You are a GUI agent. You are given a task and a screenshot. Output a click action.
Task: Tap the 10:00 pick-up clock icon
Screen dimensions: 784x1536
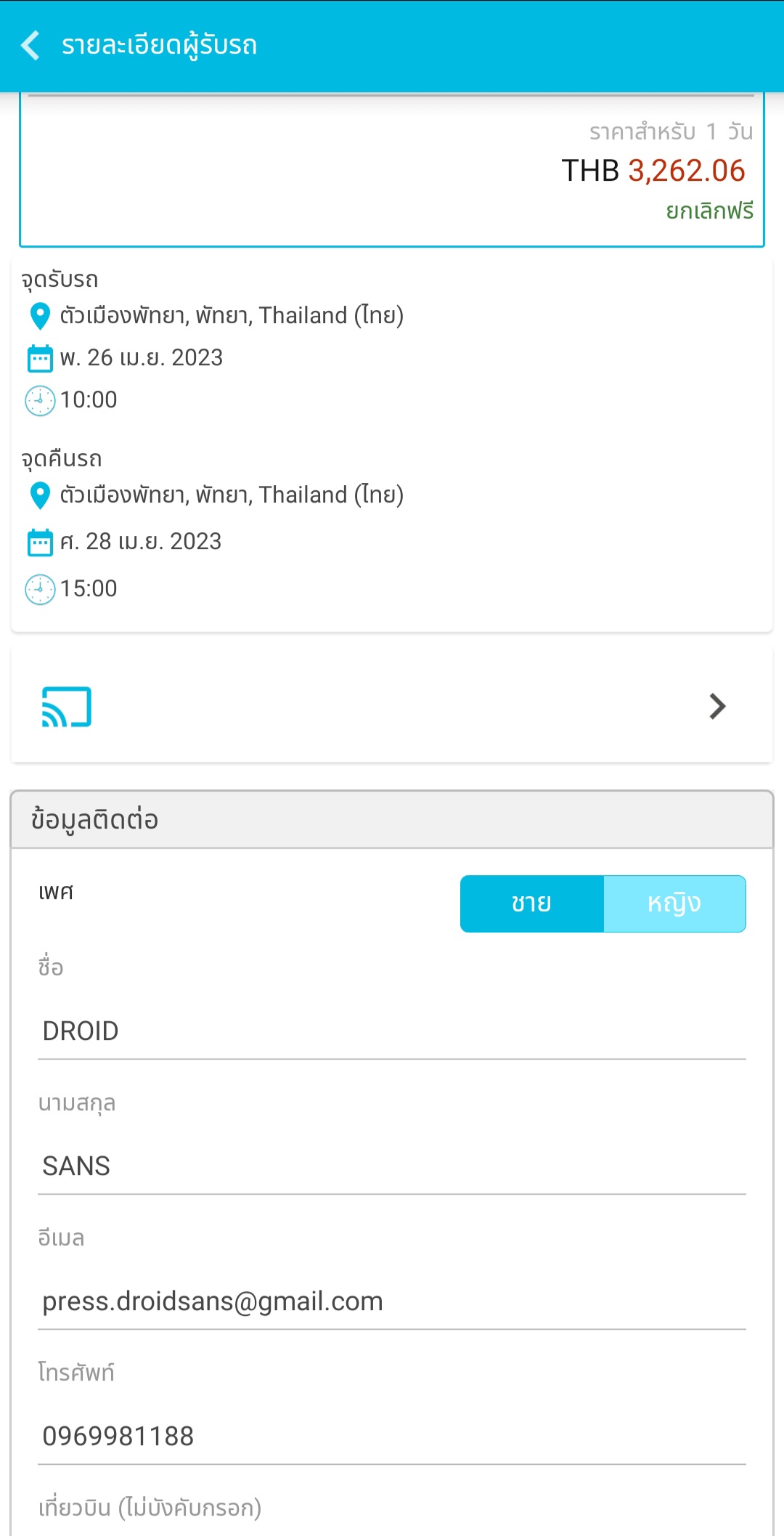pos(40,400)
